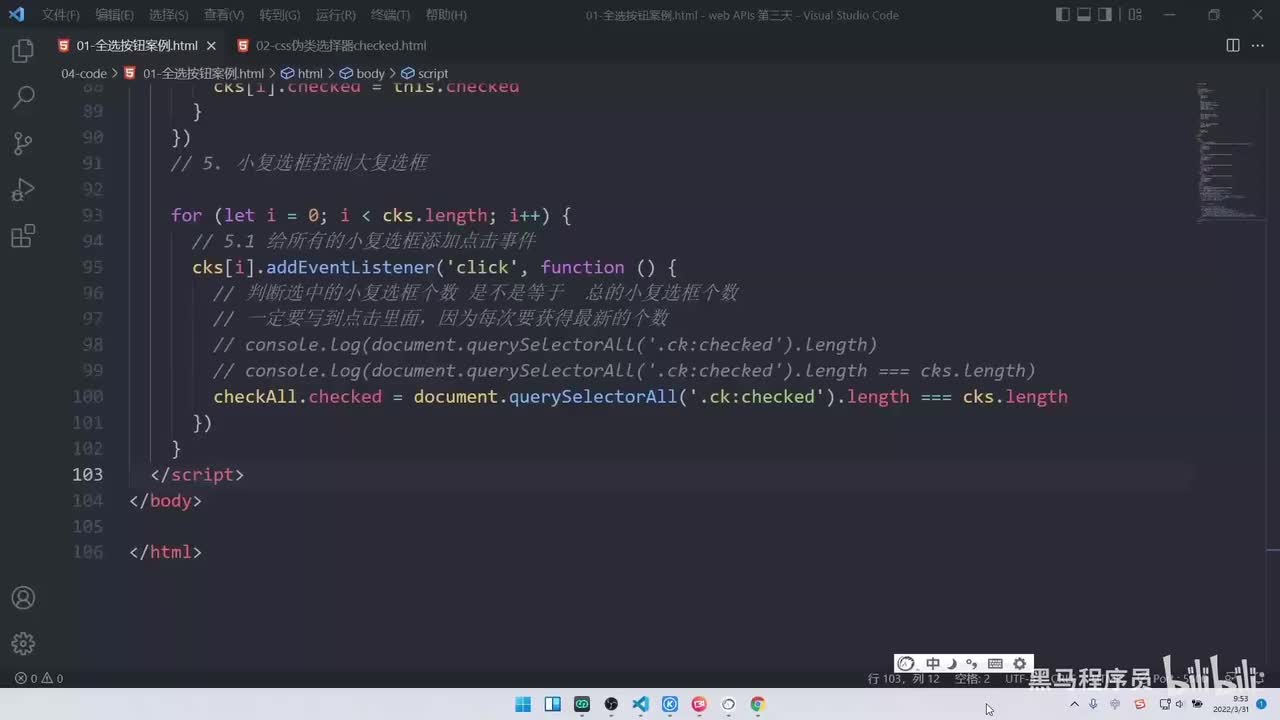Click the closing </script> tag
Screen dimensions: 1280x720
pos(197,474)
